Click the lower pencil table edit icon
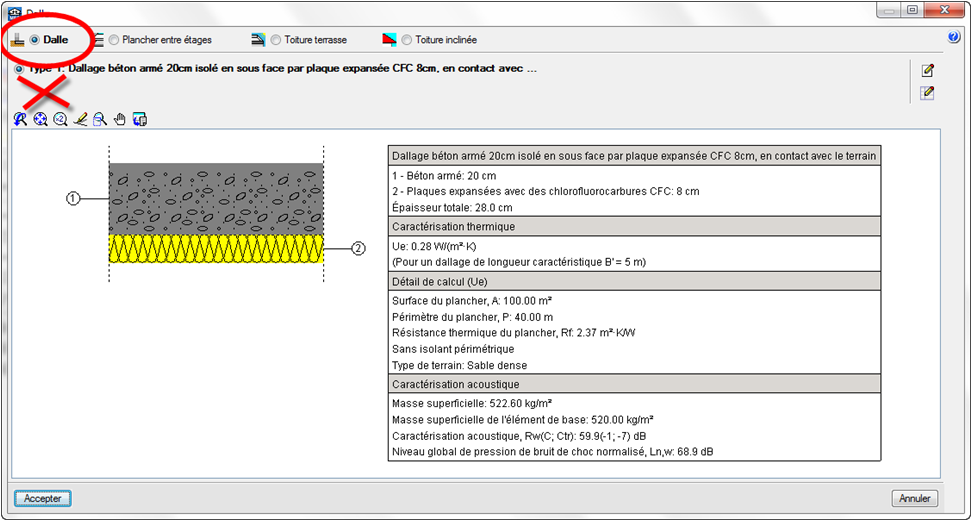This screenshot has width=974, height=522. tap(928, 93)
